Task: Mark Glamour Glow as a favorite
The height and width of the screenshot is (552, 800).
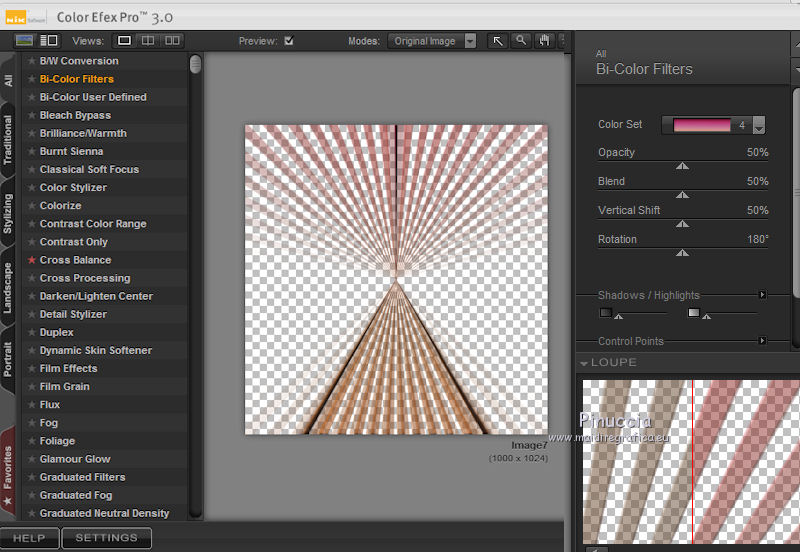Action: point(32,459)
